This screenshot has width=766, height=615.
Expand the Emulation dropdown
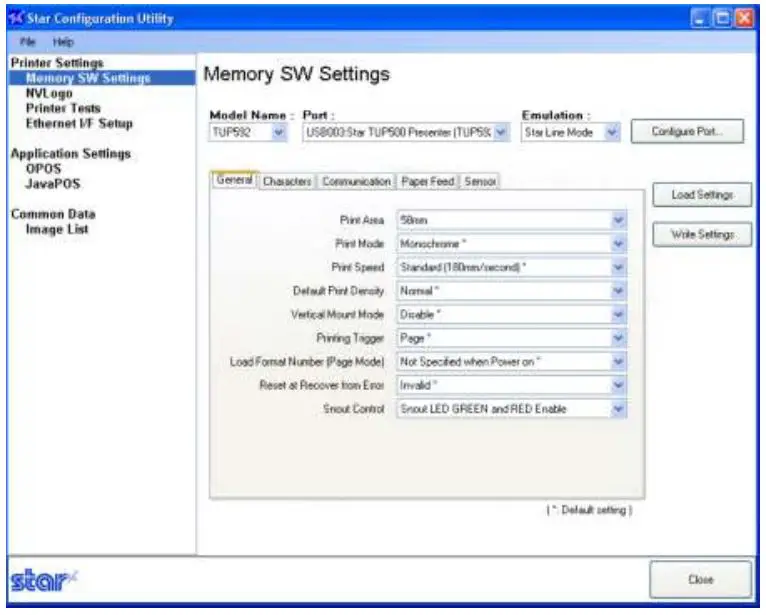coord(571,132)
